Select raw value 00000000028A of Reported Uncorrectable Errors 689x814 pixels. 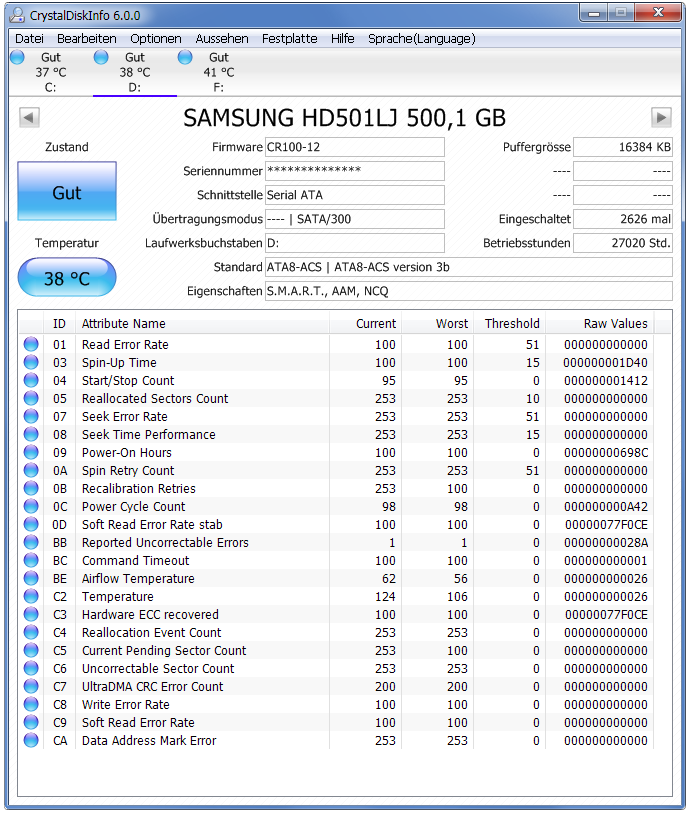[x=606, y=543]
